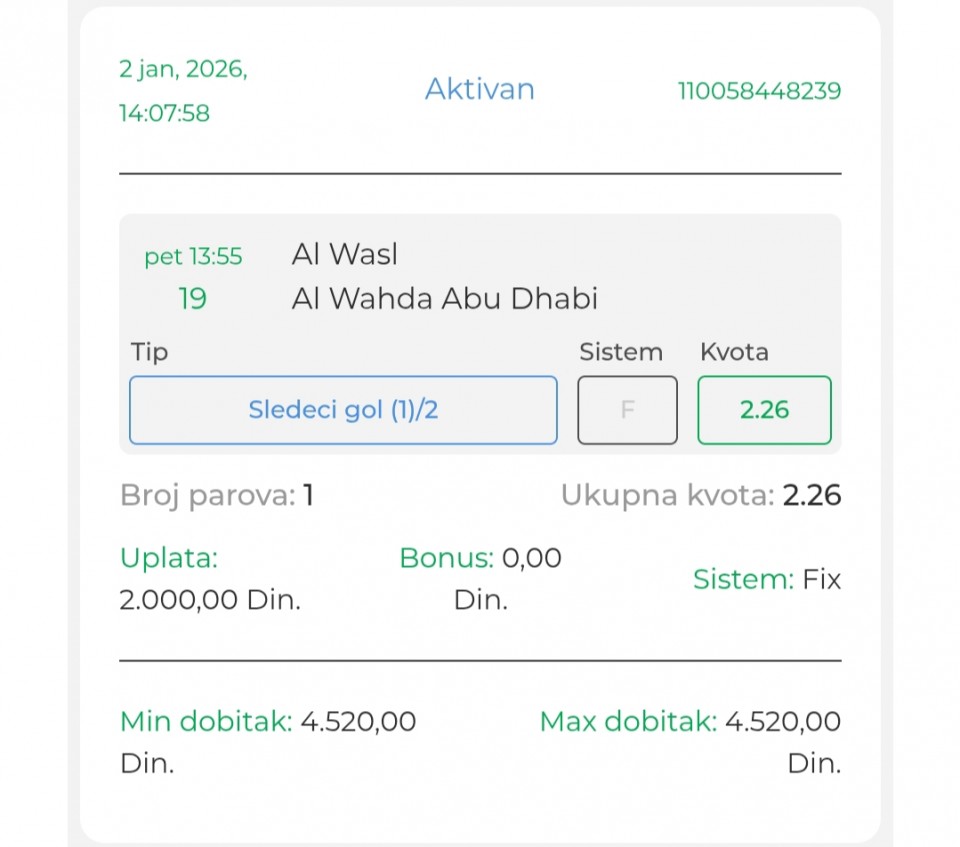Click the Max dobitak payout value

click(x=782, y=721)
